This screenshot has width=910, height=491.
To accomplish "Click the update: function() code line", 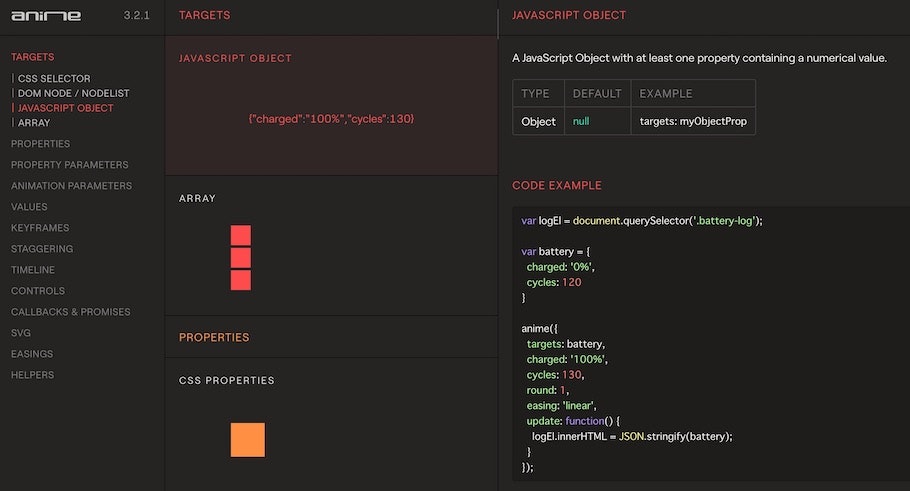I will [x=573, y=421].
